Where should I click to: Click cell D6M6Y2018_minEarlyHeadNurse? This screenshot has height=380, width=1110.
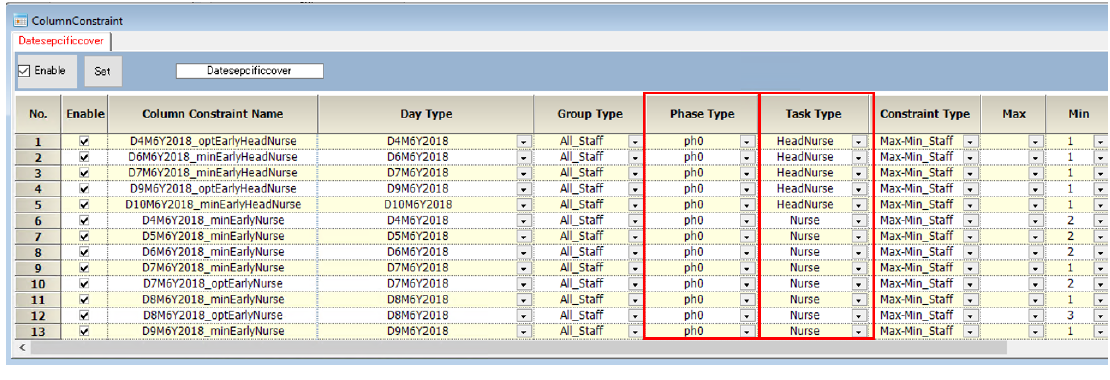tap(212, 157)
